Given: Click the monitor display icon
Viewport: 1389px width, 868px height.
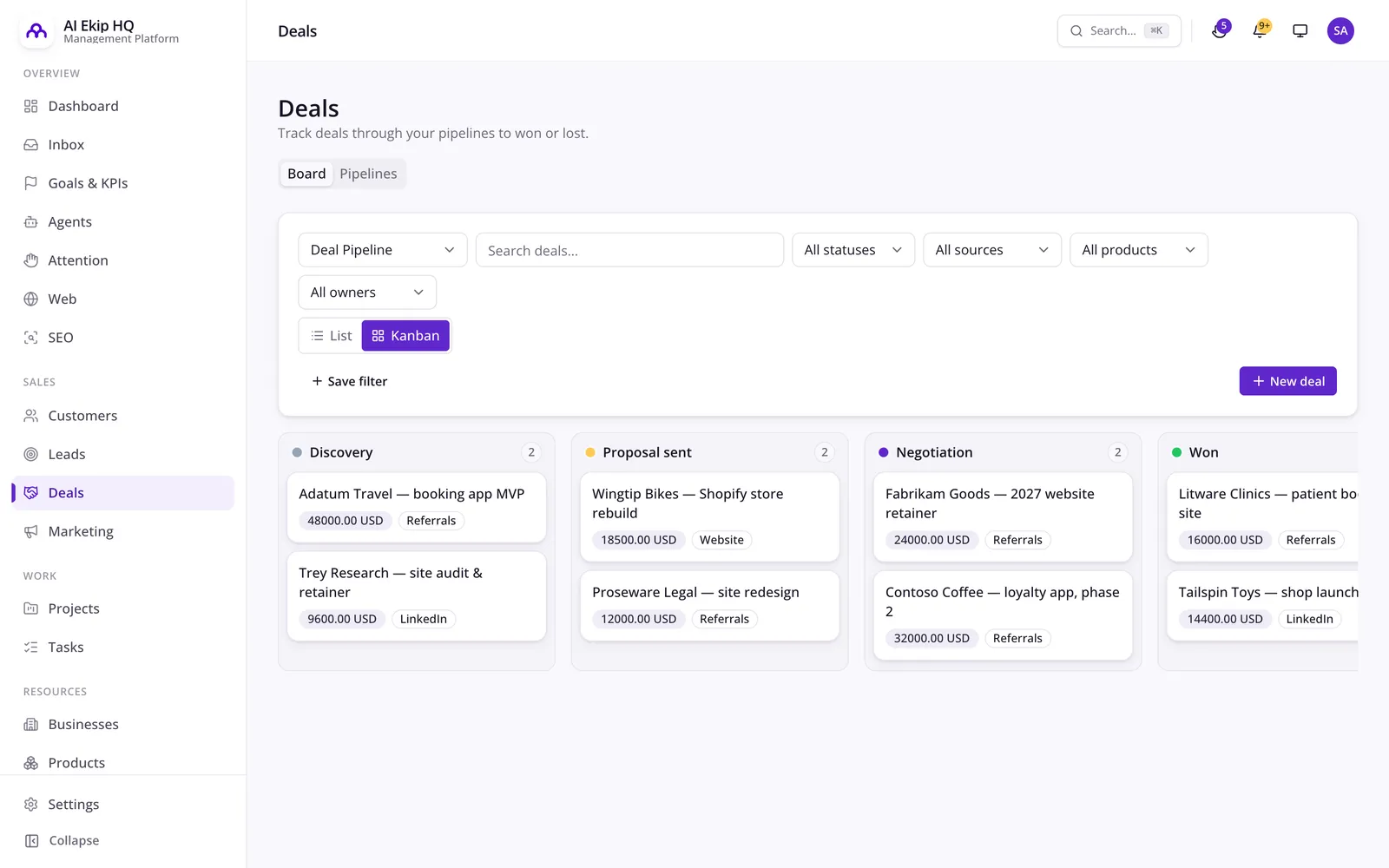Looking at the screenshot, I should pos(1300,31).
